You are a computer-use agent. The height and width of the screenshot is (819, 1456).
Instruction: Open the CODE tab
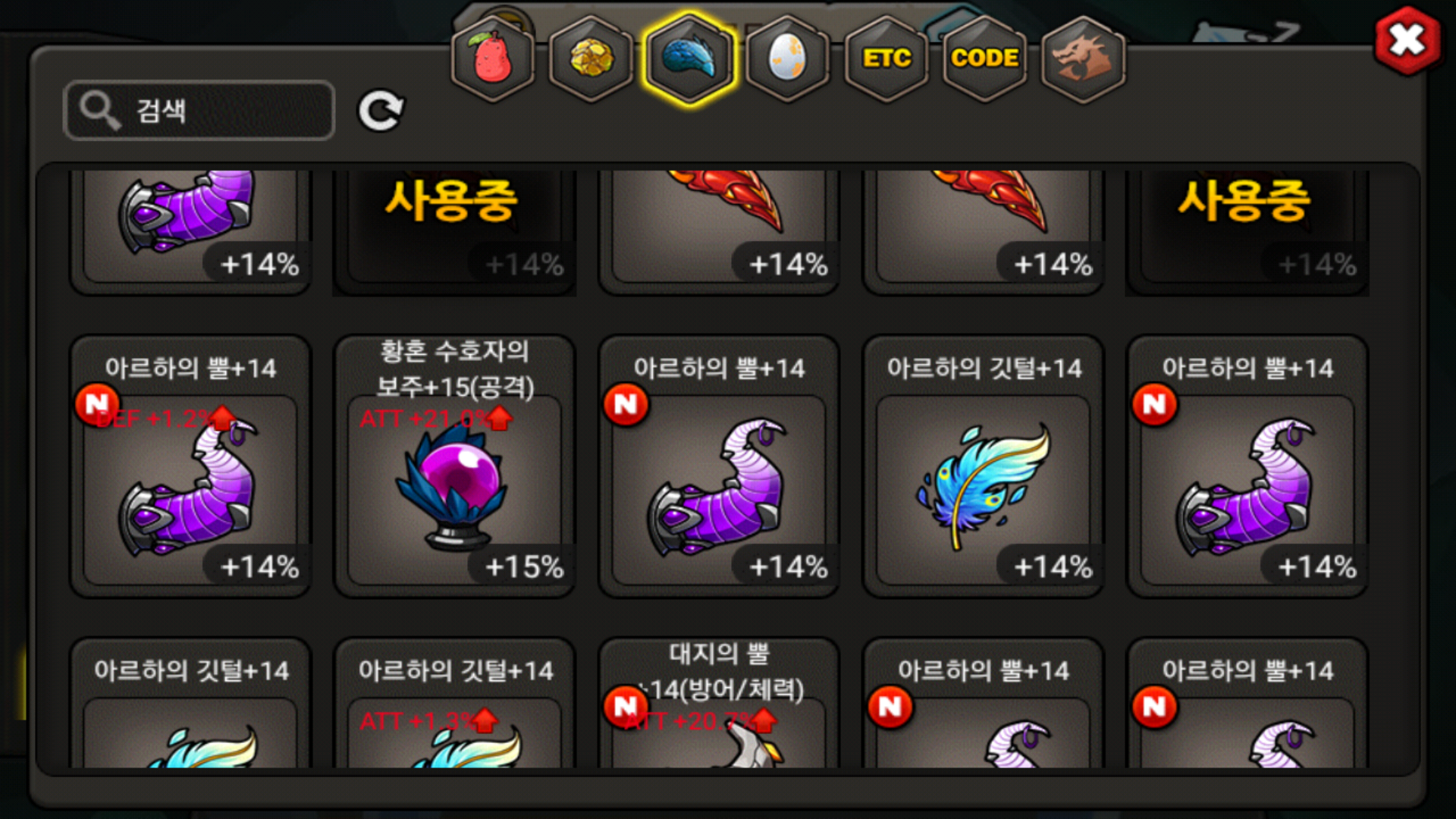tap(984, 58)
